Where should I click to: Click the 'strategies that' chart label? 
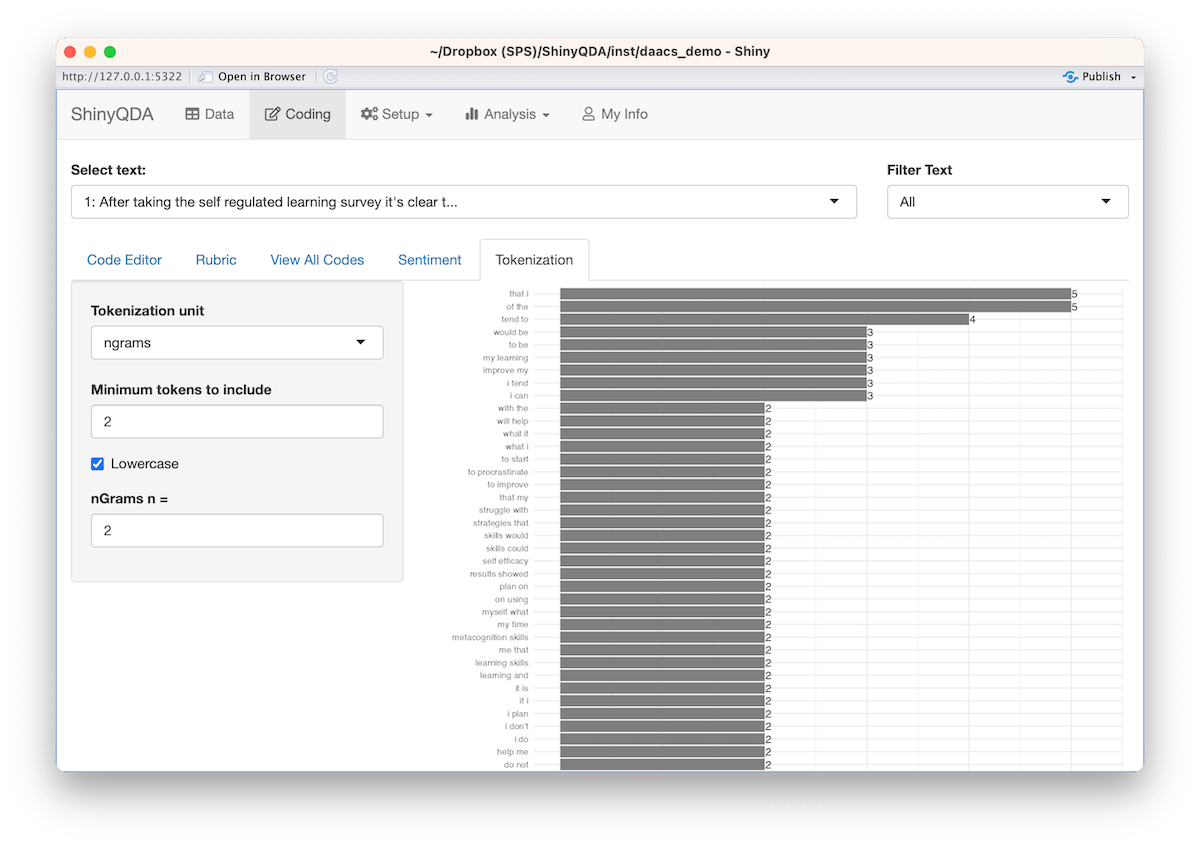point(501,523)
